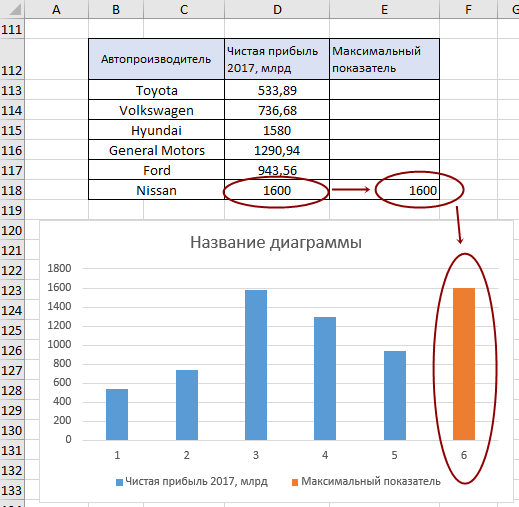Click the cell with value 533,89
Screen dimensions: 519x507
277,90
